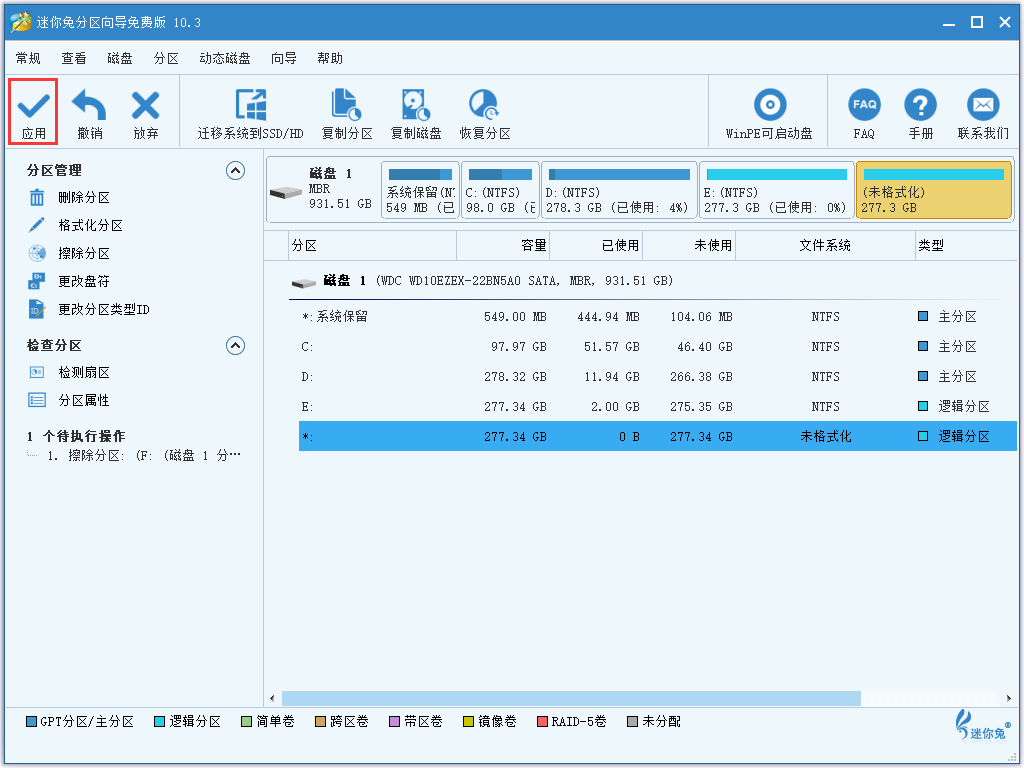Open the 磁盘 menu
Viewport: 1024px width, 768px height.
[120, 59]
